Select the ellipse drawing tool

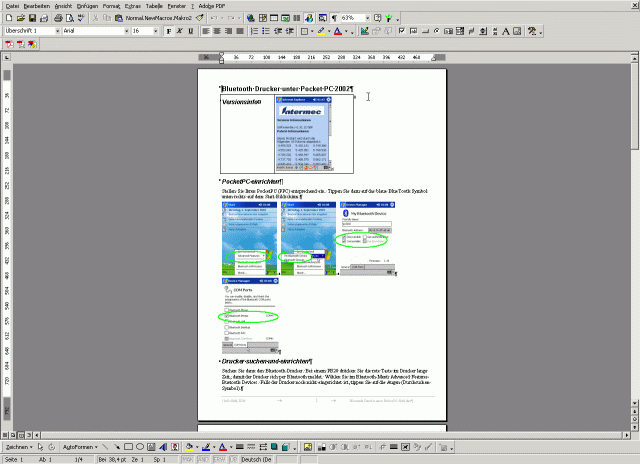coord(140,447)
